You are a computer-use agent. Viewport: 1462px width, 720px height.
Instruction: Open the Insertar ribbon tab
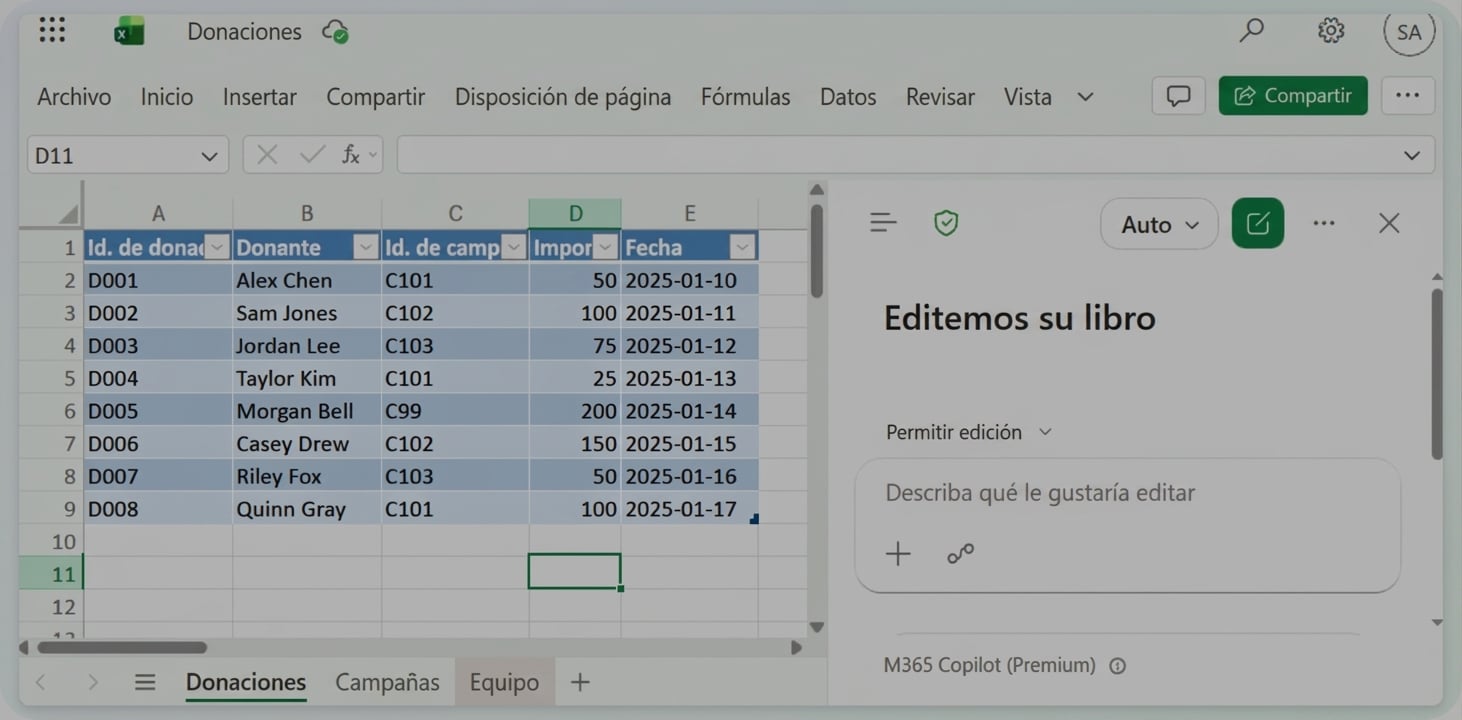coord(260,97)
